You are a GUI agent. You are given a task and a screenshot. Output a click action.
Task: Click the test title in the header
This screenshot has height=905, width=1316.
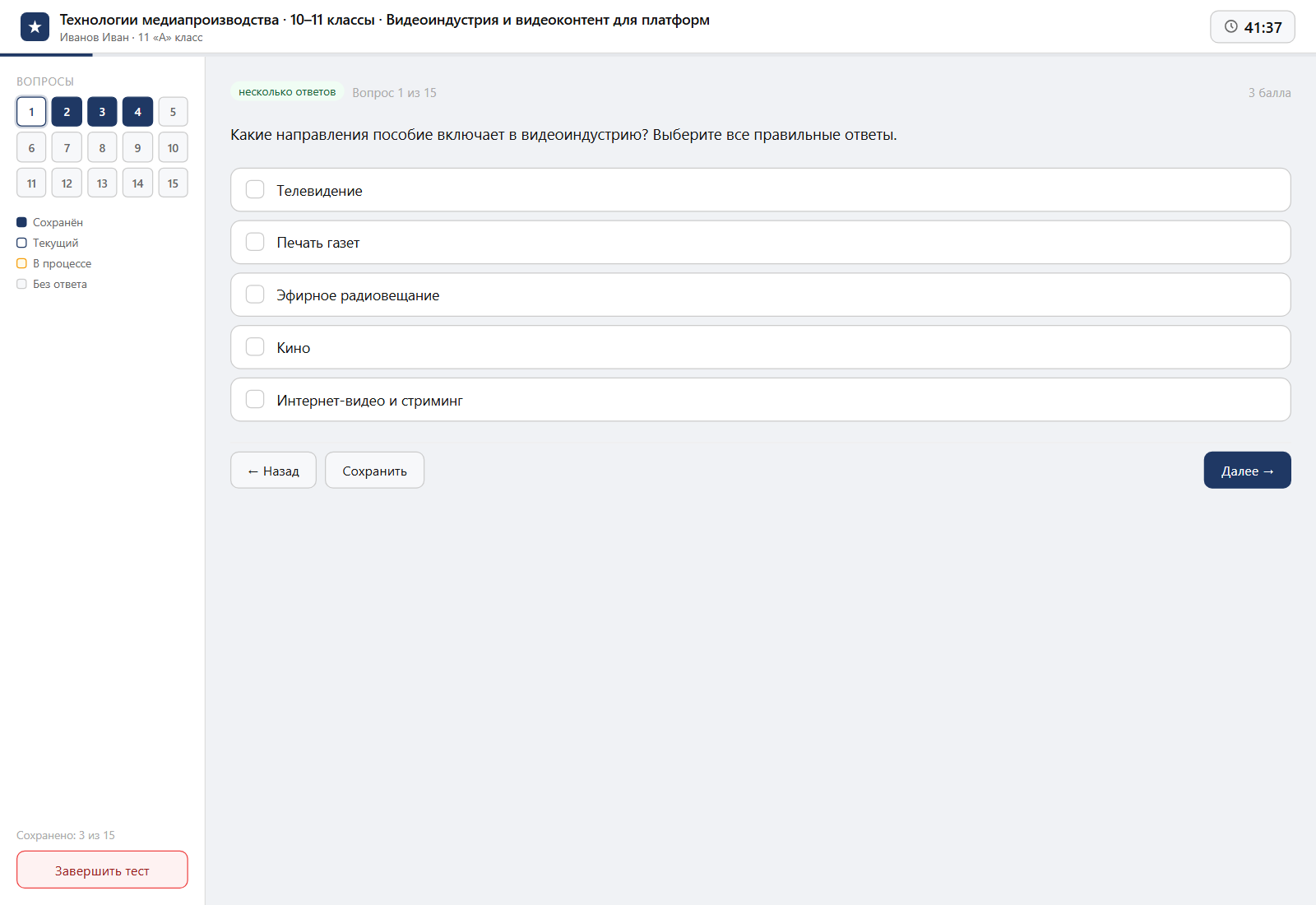pos(385,20)
